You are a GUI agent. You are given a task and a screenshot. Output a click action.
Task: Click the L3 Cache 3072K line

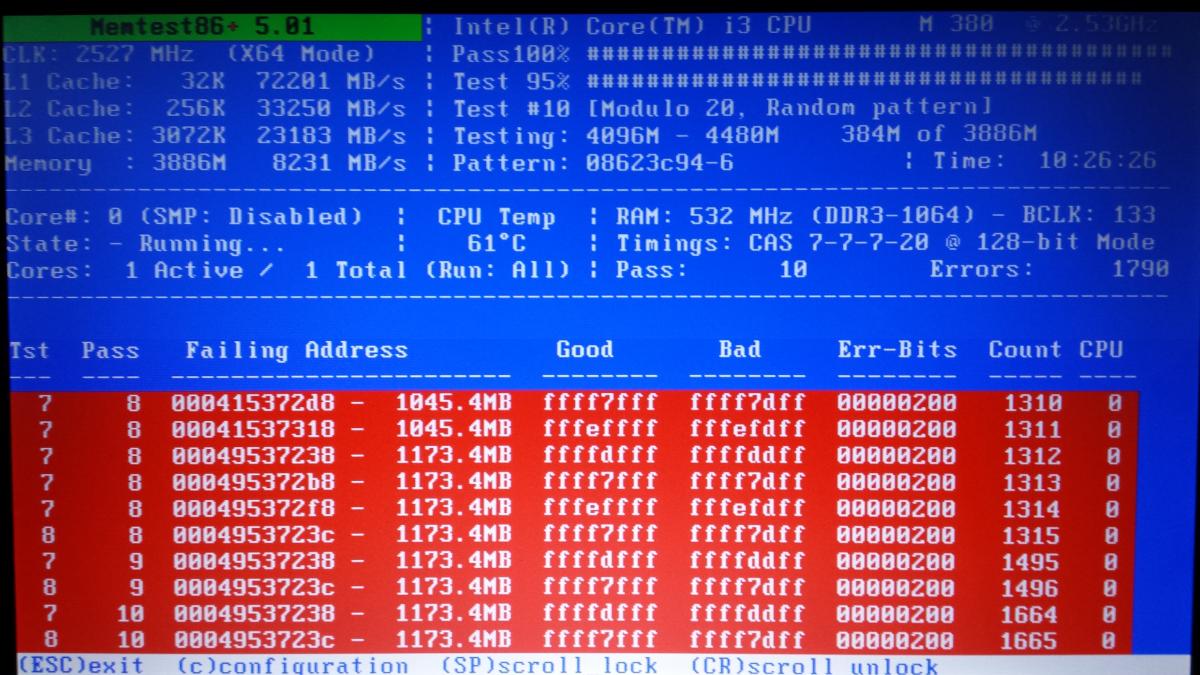coord(205,135)
